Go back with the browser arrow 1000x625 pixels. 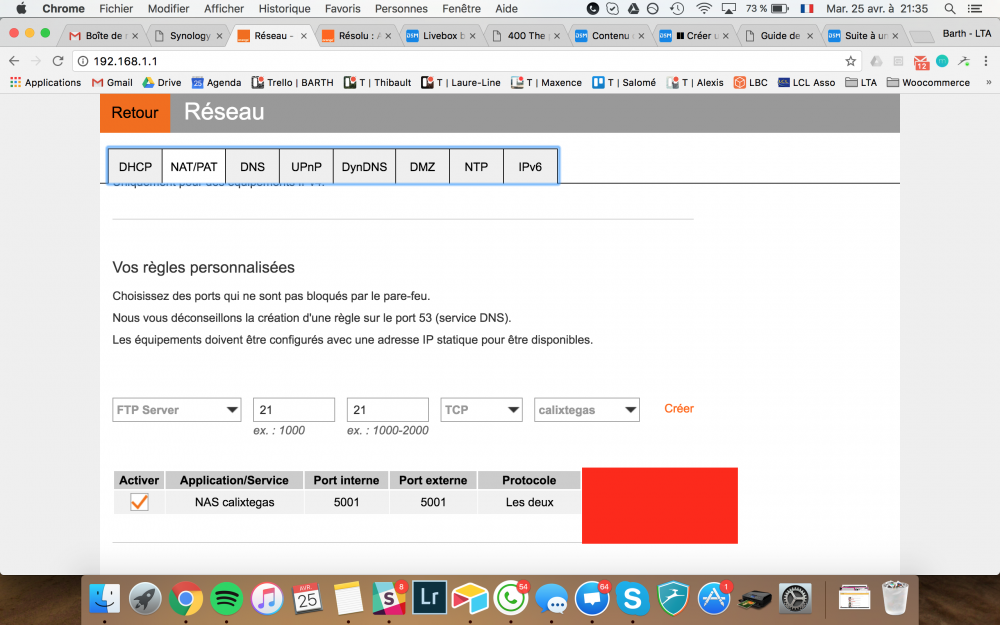tap(14, 61)
